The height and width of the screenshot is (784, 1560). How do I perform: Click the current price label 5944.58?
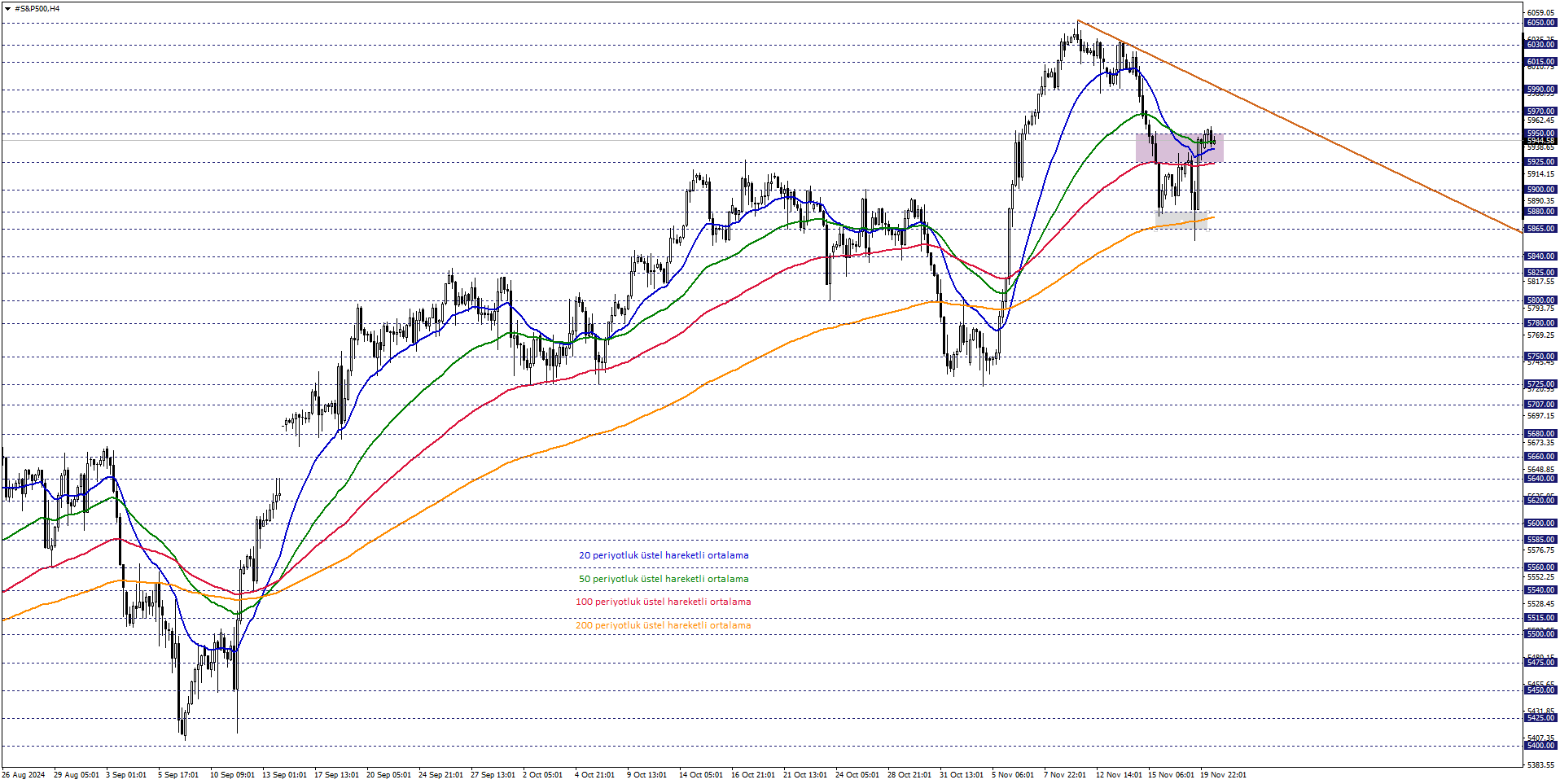point(1540,141)
